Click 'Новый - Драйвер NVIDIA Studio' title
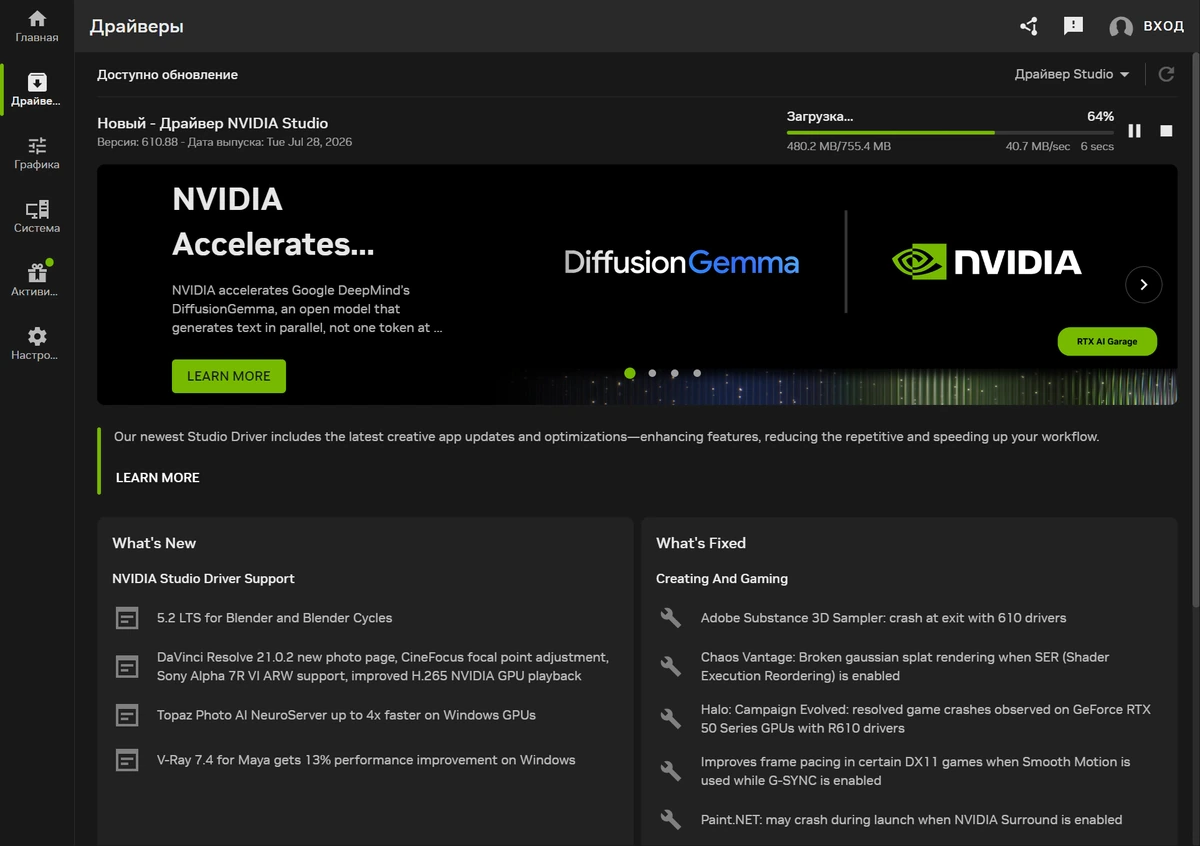This screenshot has width=1200, height=846. pyautogui.click(x=213, y=123)
